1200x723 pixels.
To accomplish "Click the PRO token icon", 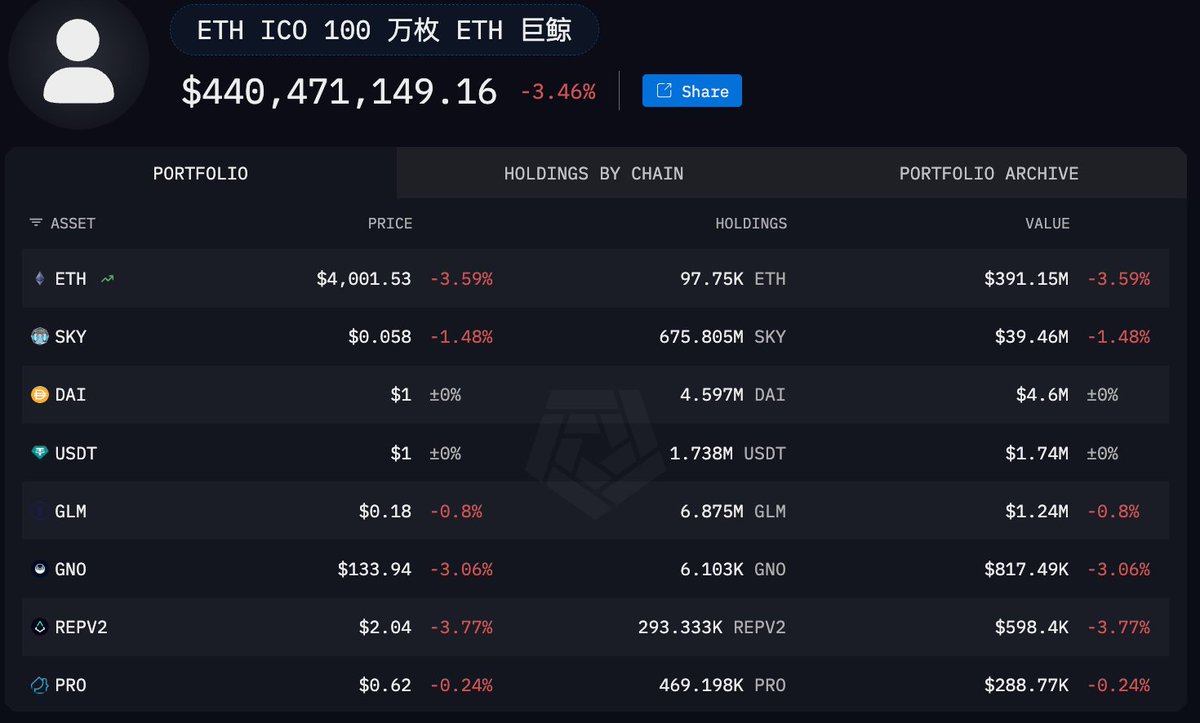I will click(x=40, y=685).
